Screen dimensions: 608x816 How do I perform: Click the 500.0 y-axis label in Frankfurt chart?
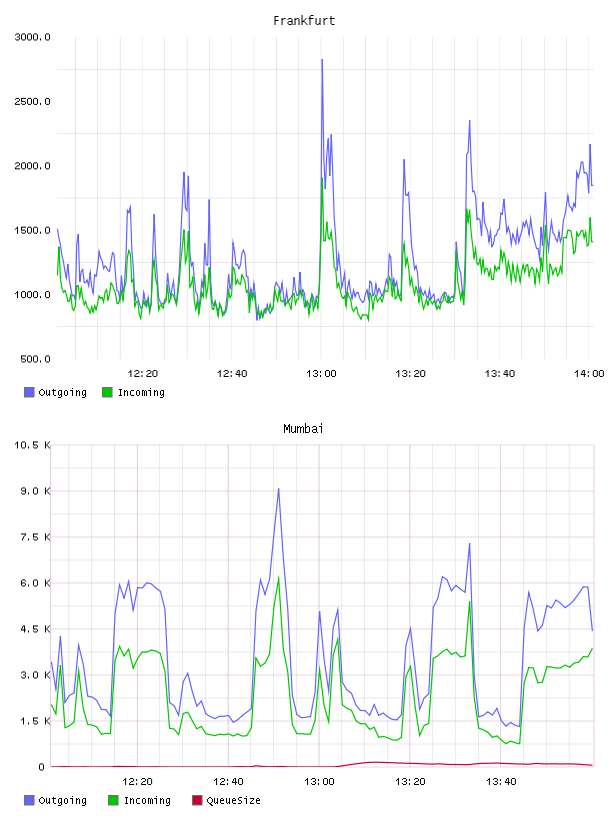pyautogui.click(x=35, y=359)
